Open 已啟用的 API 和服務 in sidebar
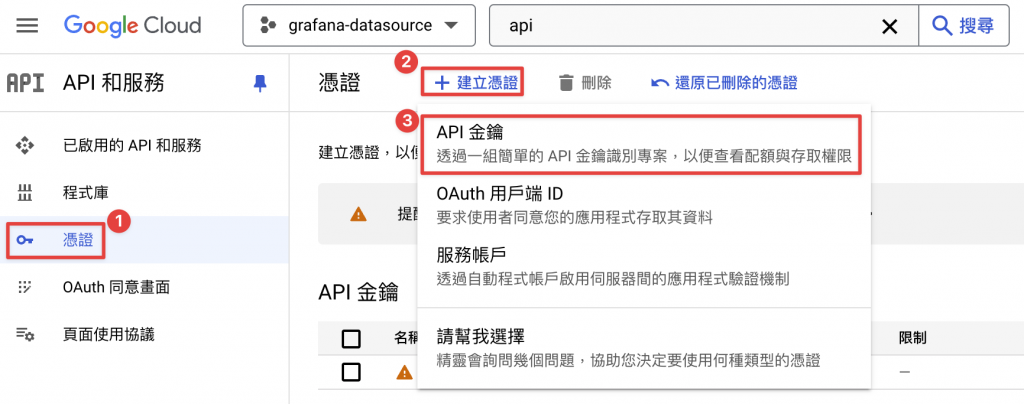Screen dimensions: 1024x404 coord(132,145)
